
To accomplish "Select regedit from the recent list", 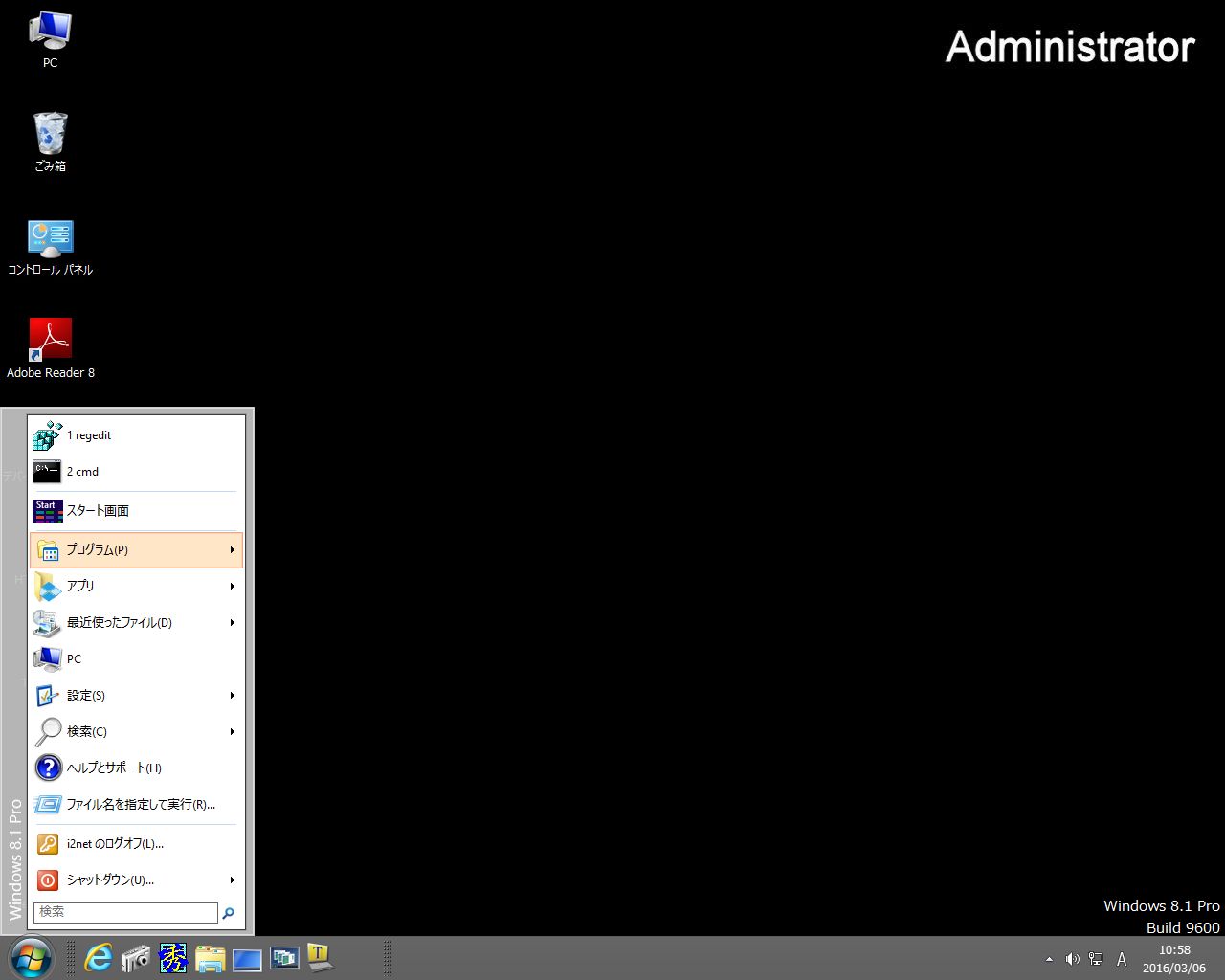I will point(88,435).
